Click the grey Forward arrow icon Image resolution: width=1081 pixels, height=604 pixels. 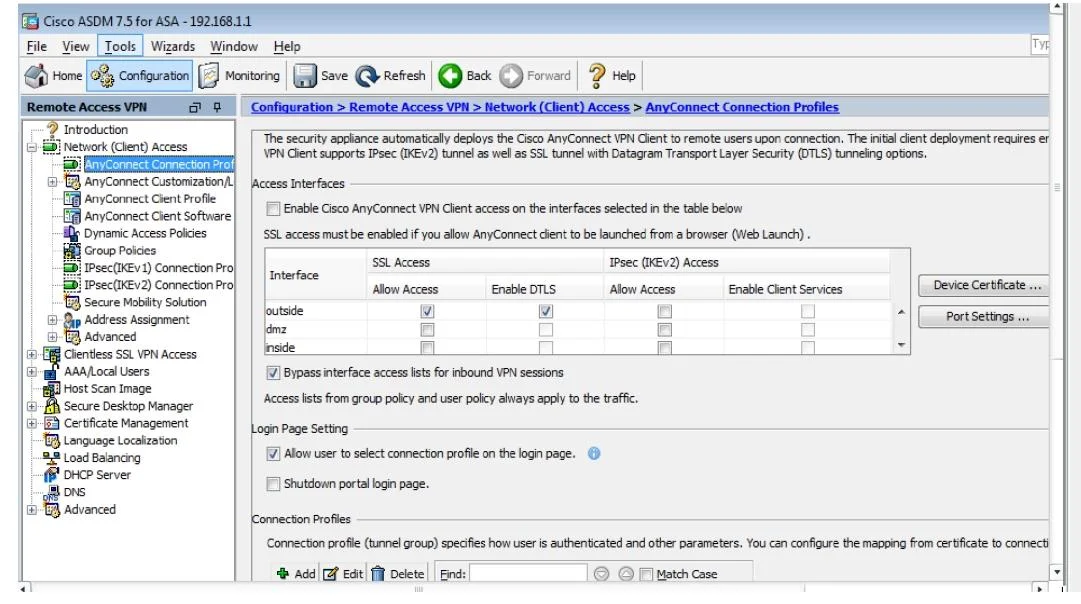click(511, 76)
